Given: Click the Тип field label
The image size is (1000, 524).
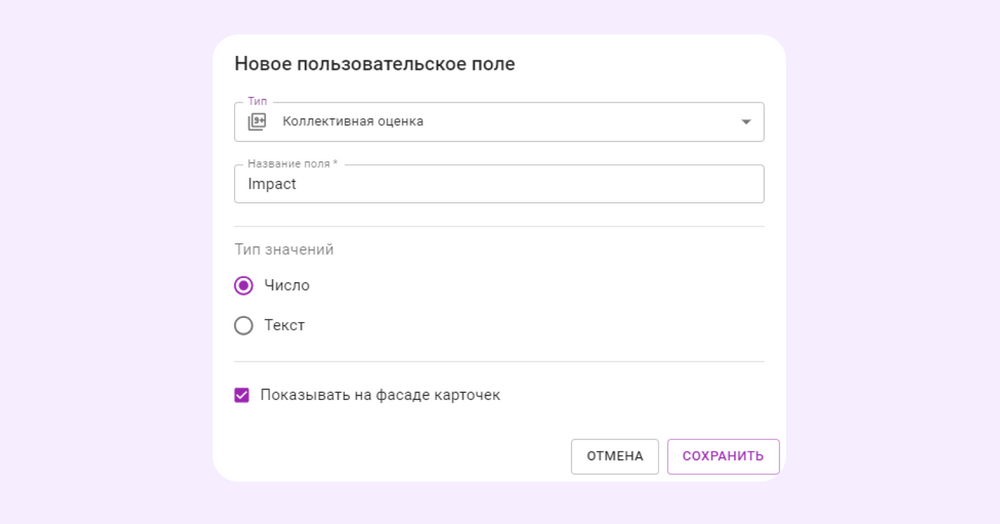Looking at the screenshot, I should 257,102.
